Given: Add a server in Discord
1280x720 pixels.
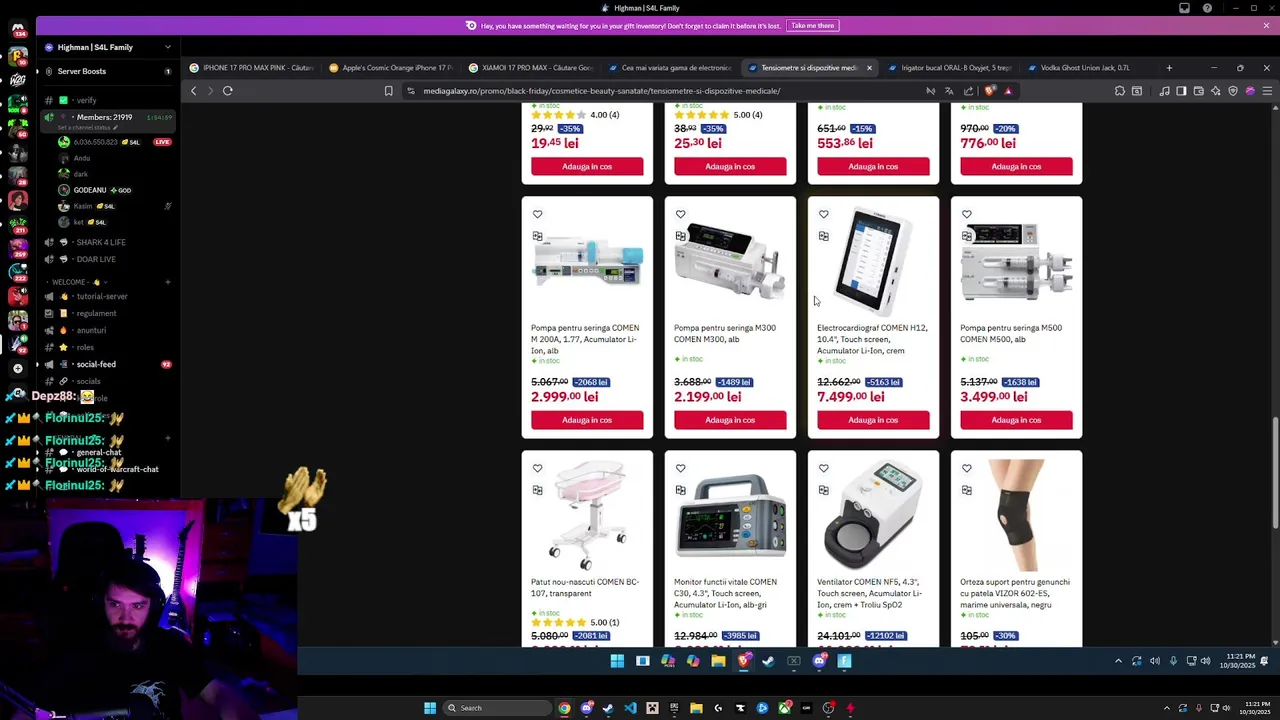Looking at the screenshot, I should [x=17, y=368].
